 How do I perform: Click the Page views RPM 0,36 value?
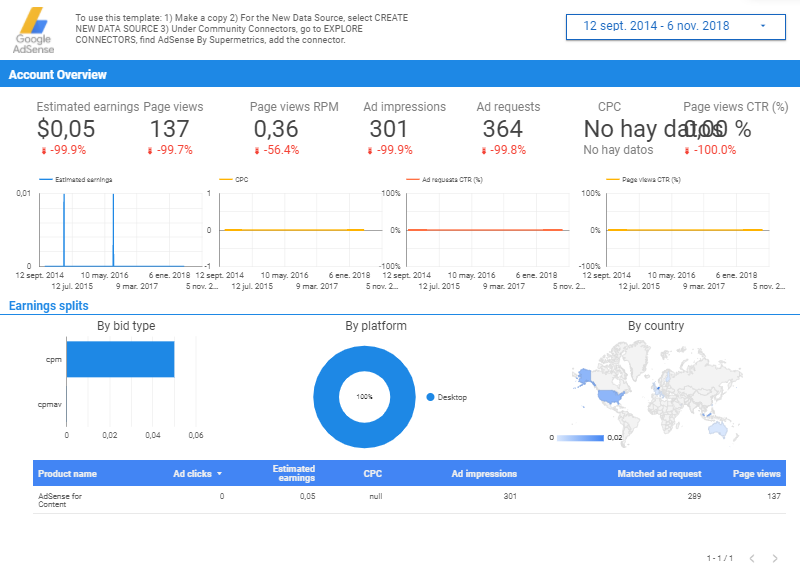click(x=276, y=129)
